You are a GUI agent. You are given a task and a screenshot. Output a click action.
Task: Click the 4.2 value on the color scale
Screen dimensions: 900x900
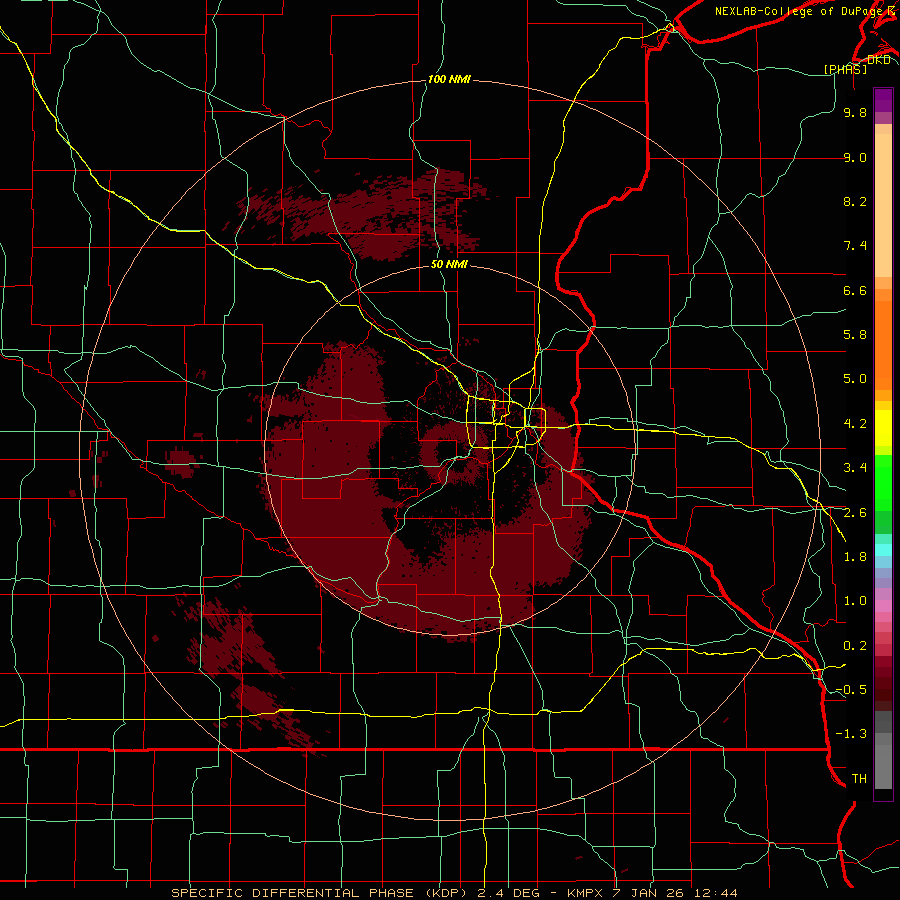pos(855,424)
